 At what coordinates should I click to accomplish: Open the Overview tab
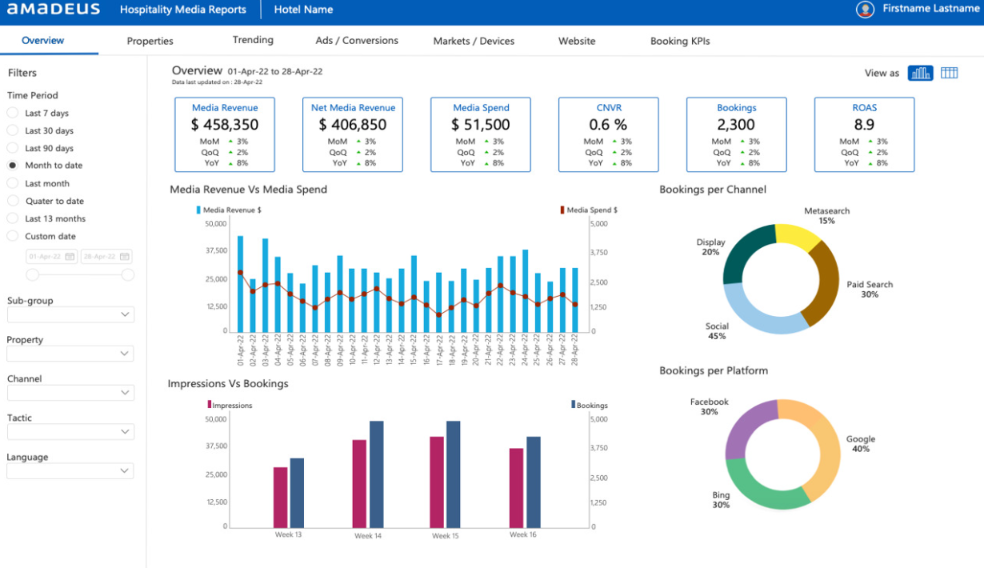(x=43, y=40)
